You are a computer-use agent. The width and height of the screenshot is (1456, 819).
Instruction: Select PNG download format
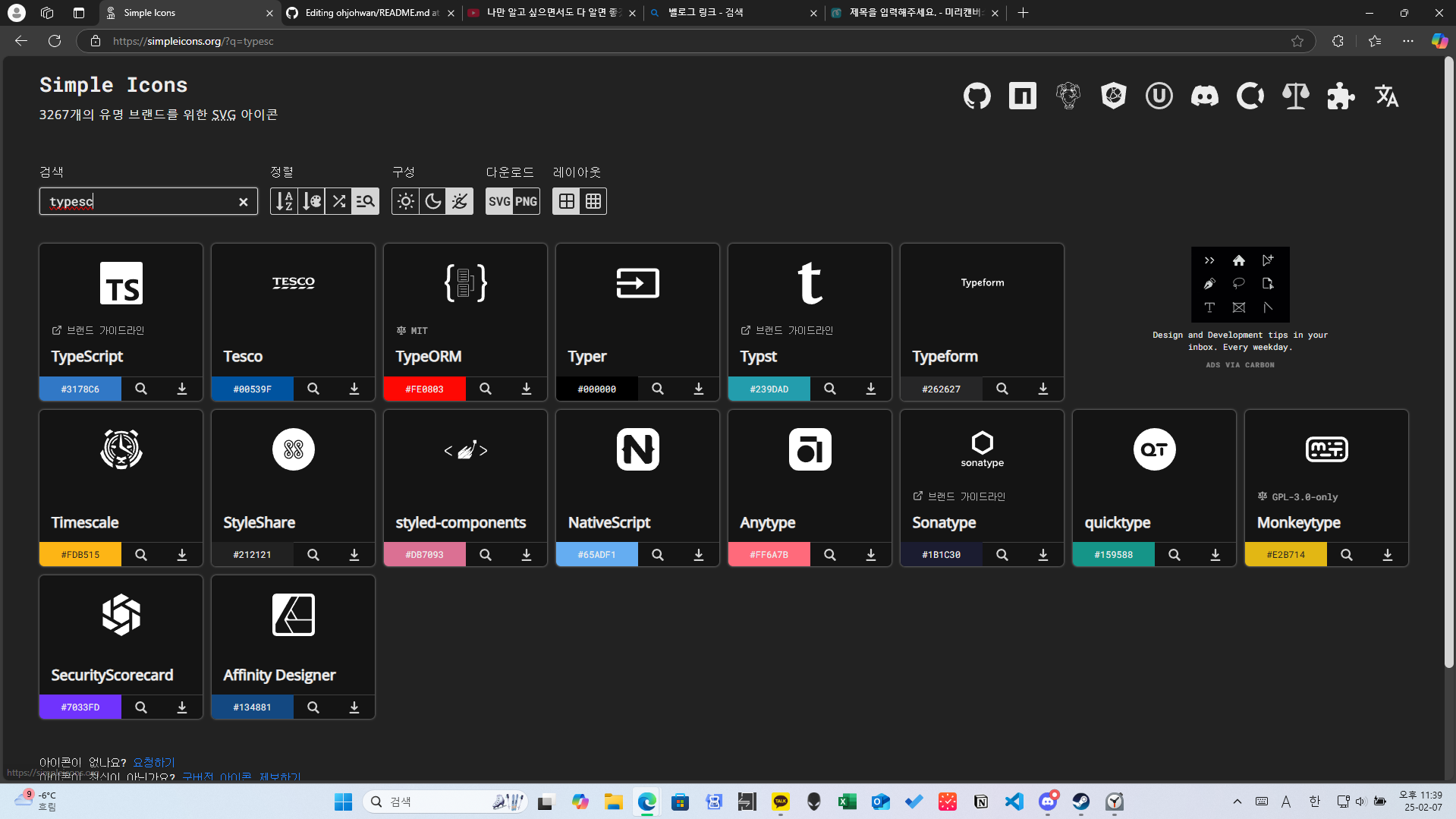(x=527, y=201)
